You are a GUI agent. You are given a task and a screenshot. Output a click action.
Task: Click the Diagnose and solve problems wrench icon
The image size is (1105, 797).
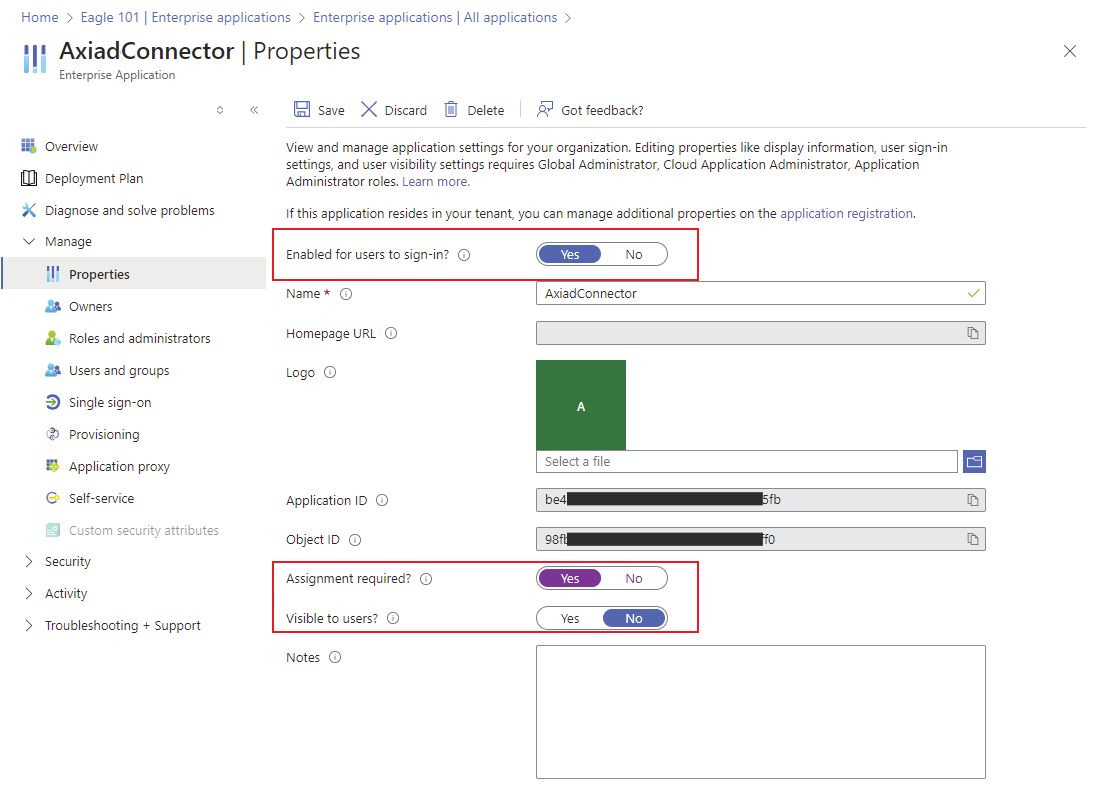click(x=29, y=210)
